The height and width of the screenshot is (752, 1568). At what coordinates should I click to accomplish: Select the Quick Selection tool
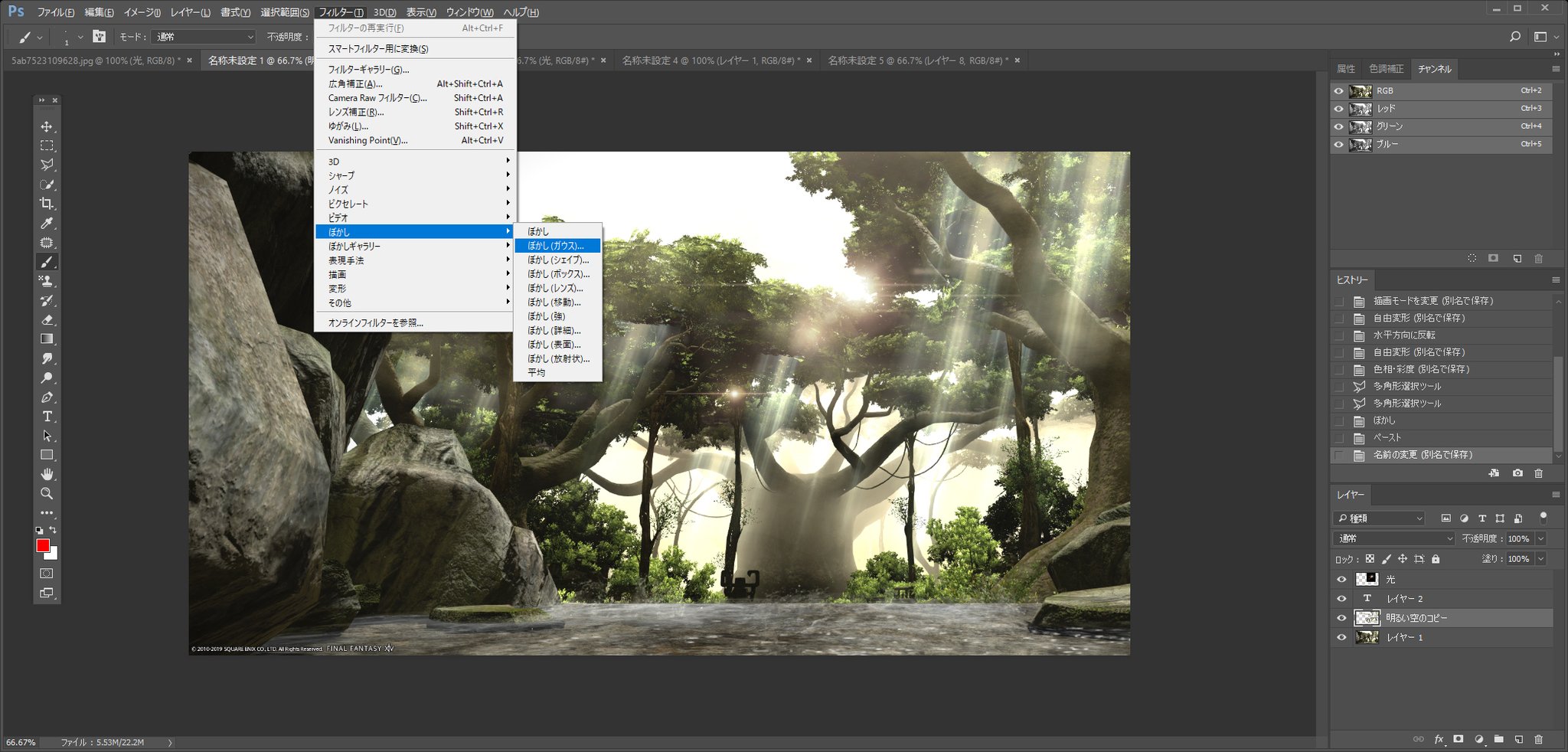47,185
